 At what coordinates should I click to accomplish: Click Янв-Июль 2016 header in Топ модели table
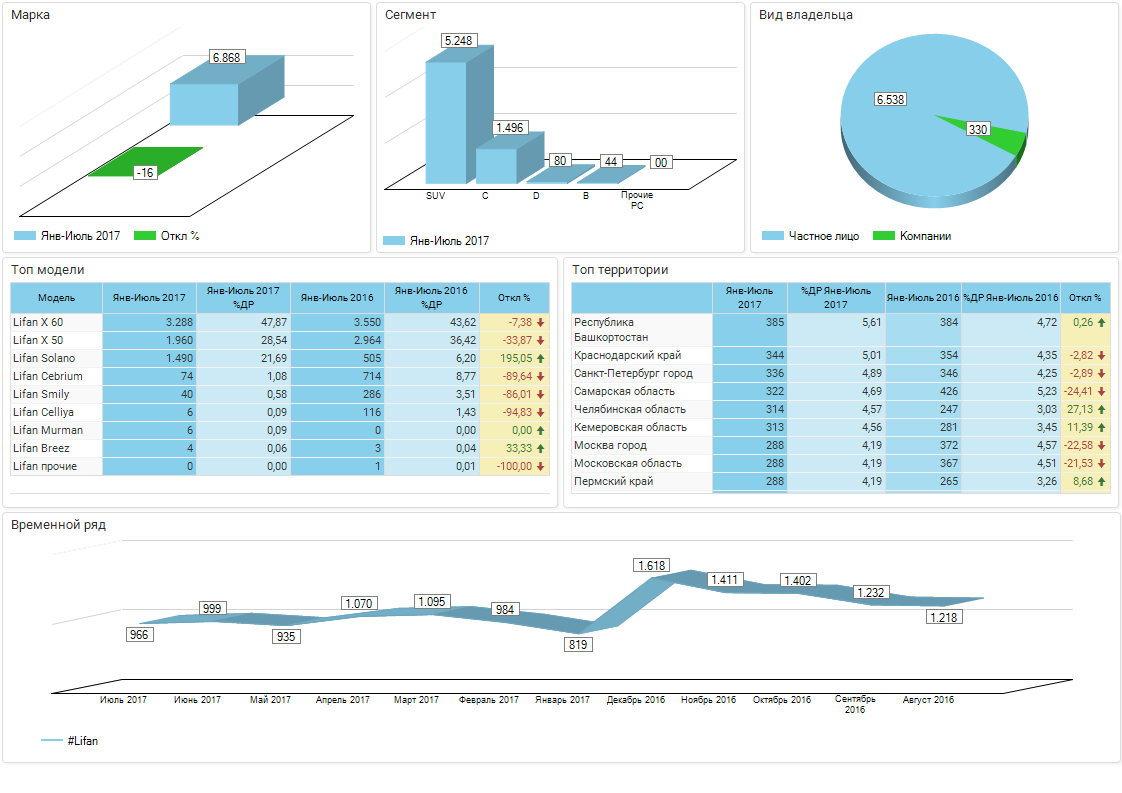[337, 298]
